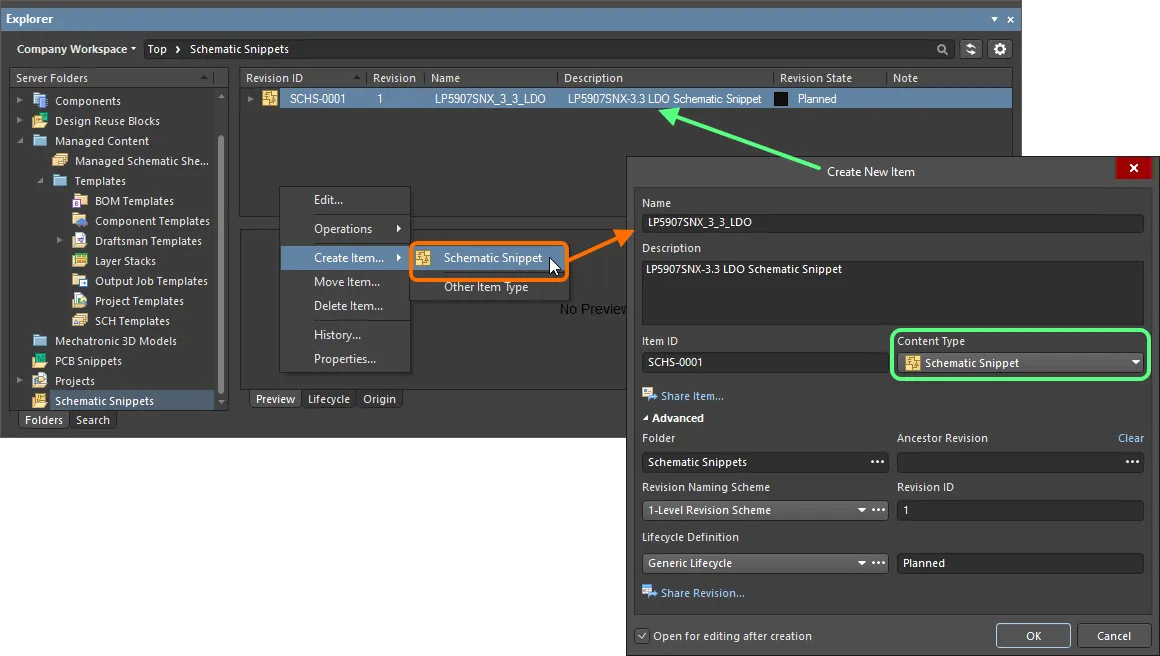Click Cancel in Create New Item dialog
This screenshot has height=656, width=1160.
pos(1113,635)
